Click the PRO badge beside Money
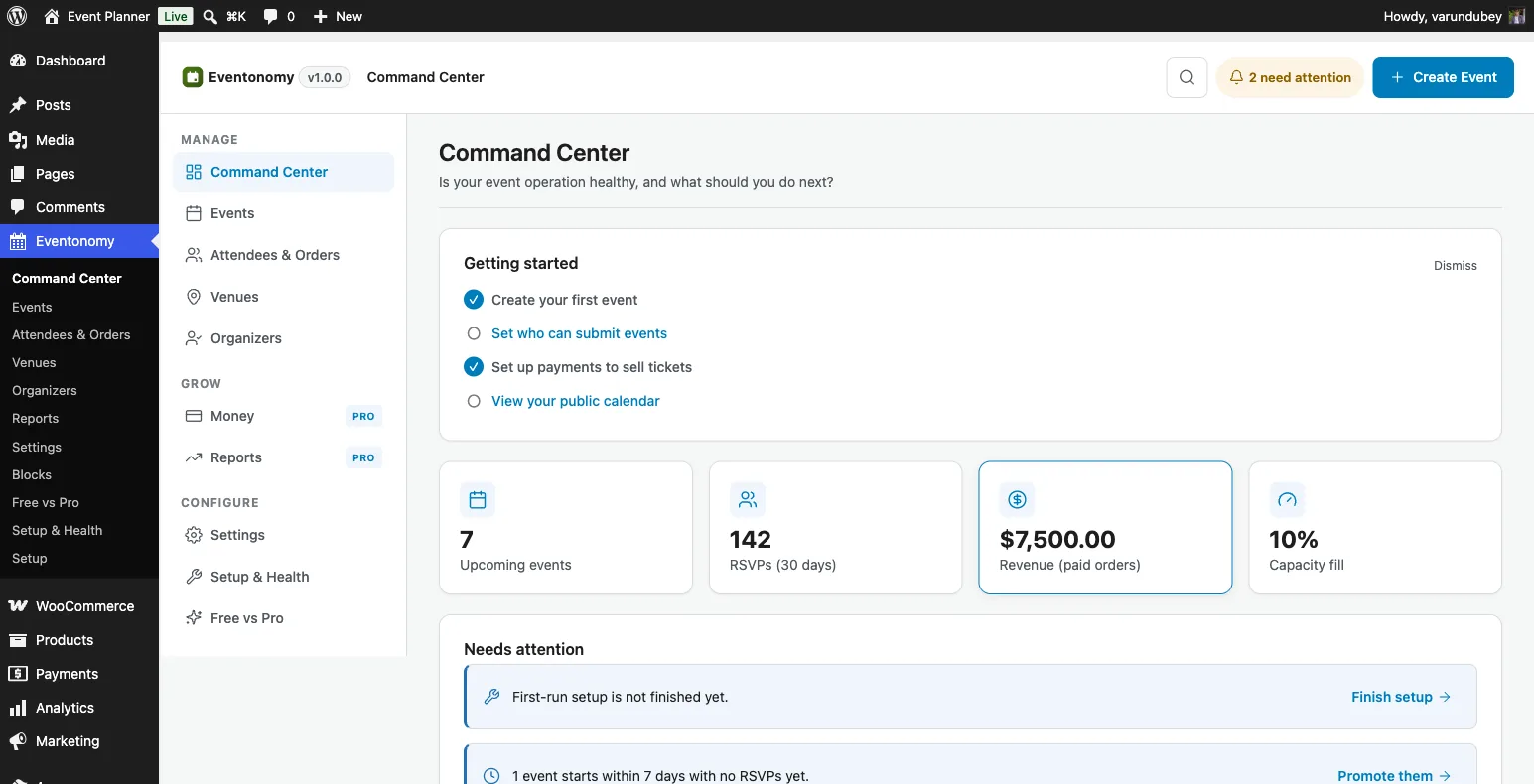 click(363, 416)
